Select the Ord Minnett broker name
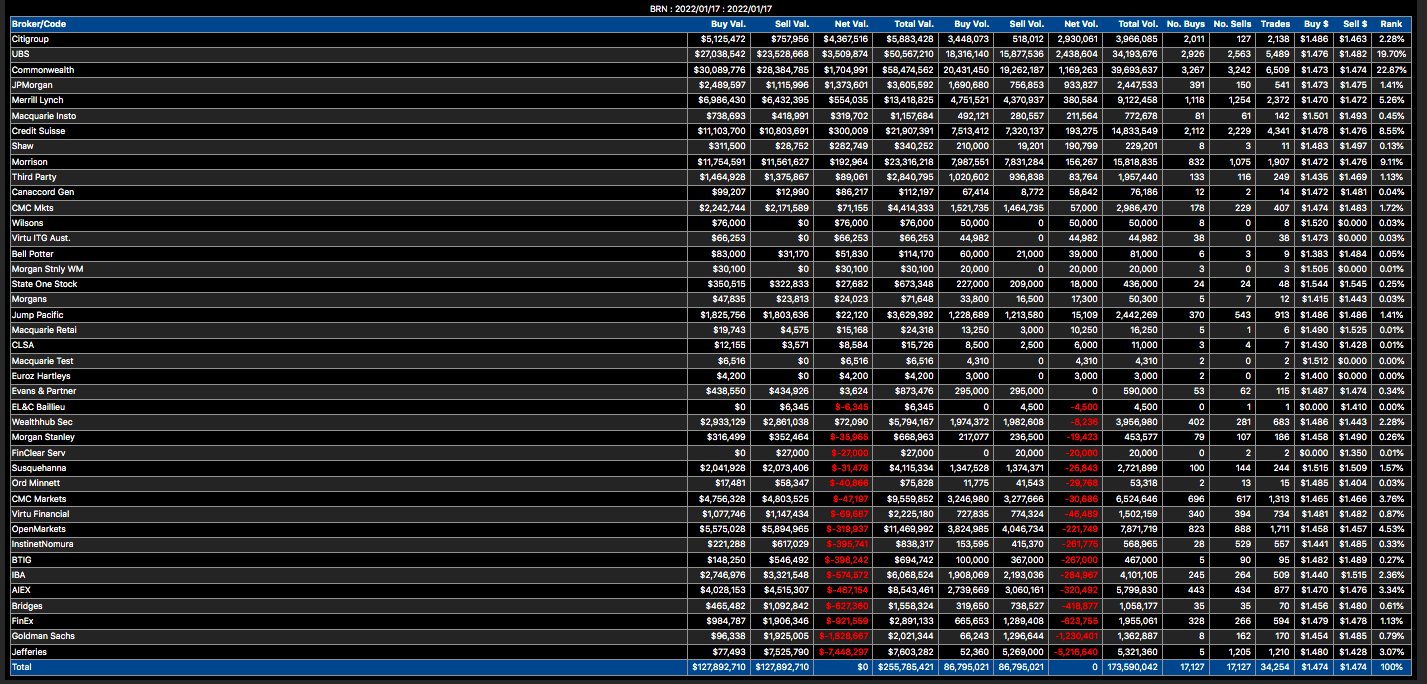 click(x=36, y=483)
